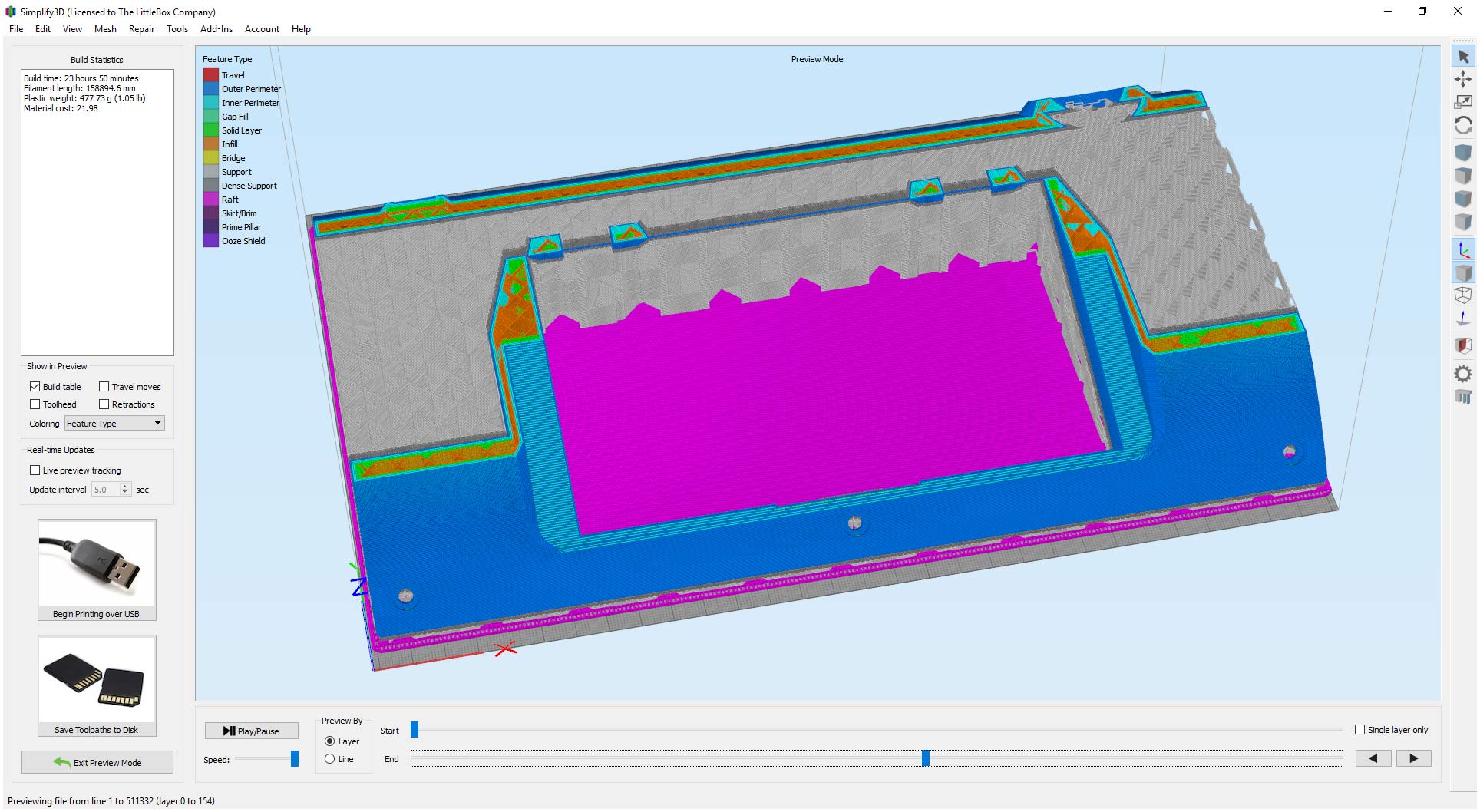This screenshot has width=1480, height=812.
Task: Toggle solid model rendering
Action: point(1463,272)
